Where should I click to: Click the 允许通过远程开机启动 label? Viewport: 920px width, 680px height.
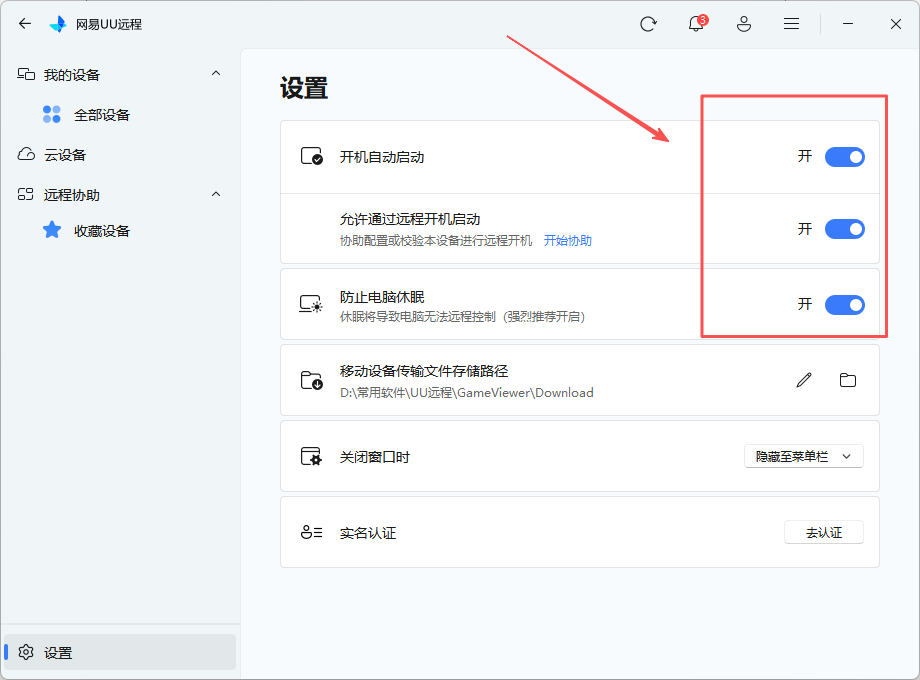click(410, 219)
